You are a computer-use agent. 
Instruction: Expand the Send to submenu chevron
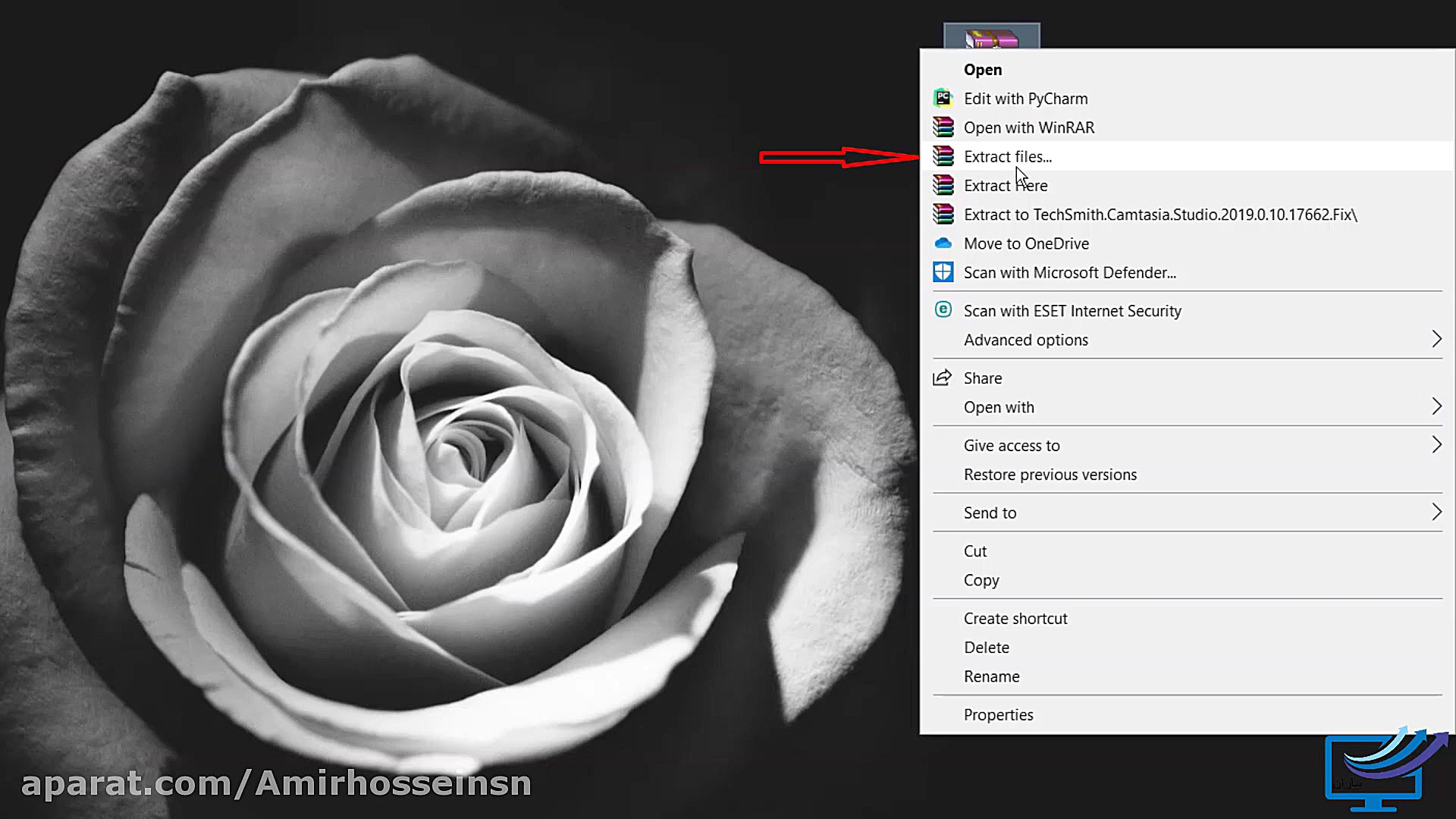1436,512
